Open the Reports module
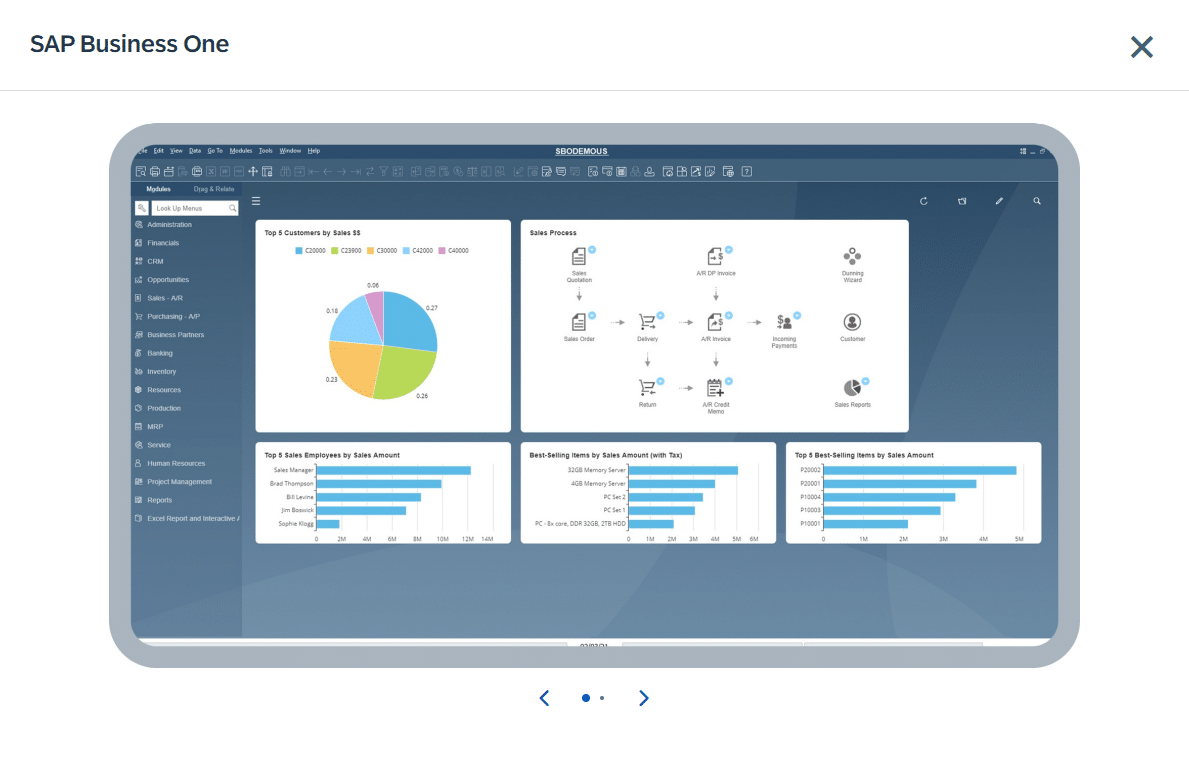The width and height of the screenshot is (1189, 757). 153,500
